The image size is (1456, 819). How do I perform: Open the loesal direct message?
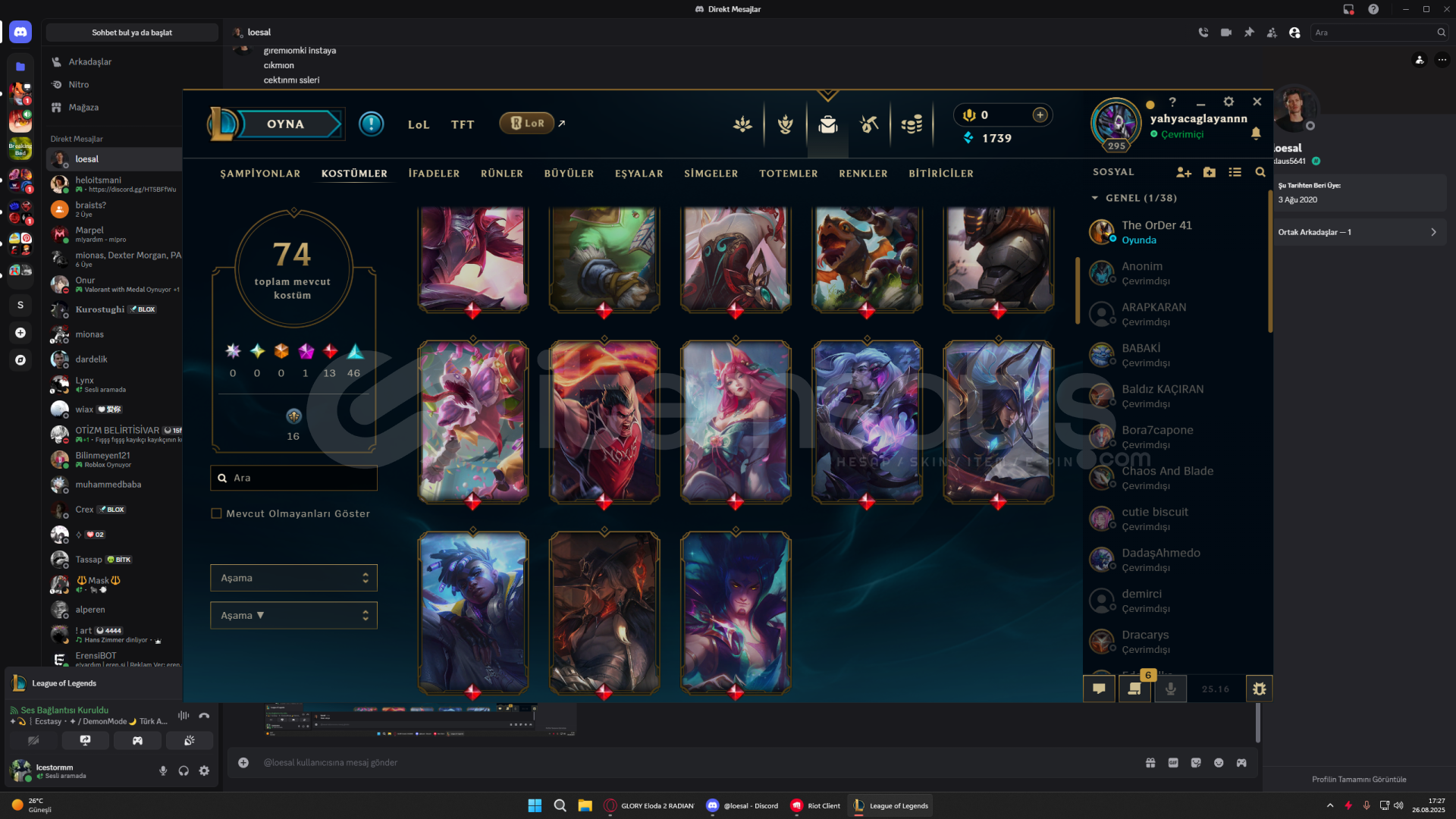click(x=114, y=159)
